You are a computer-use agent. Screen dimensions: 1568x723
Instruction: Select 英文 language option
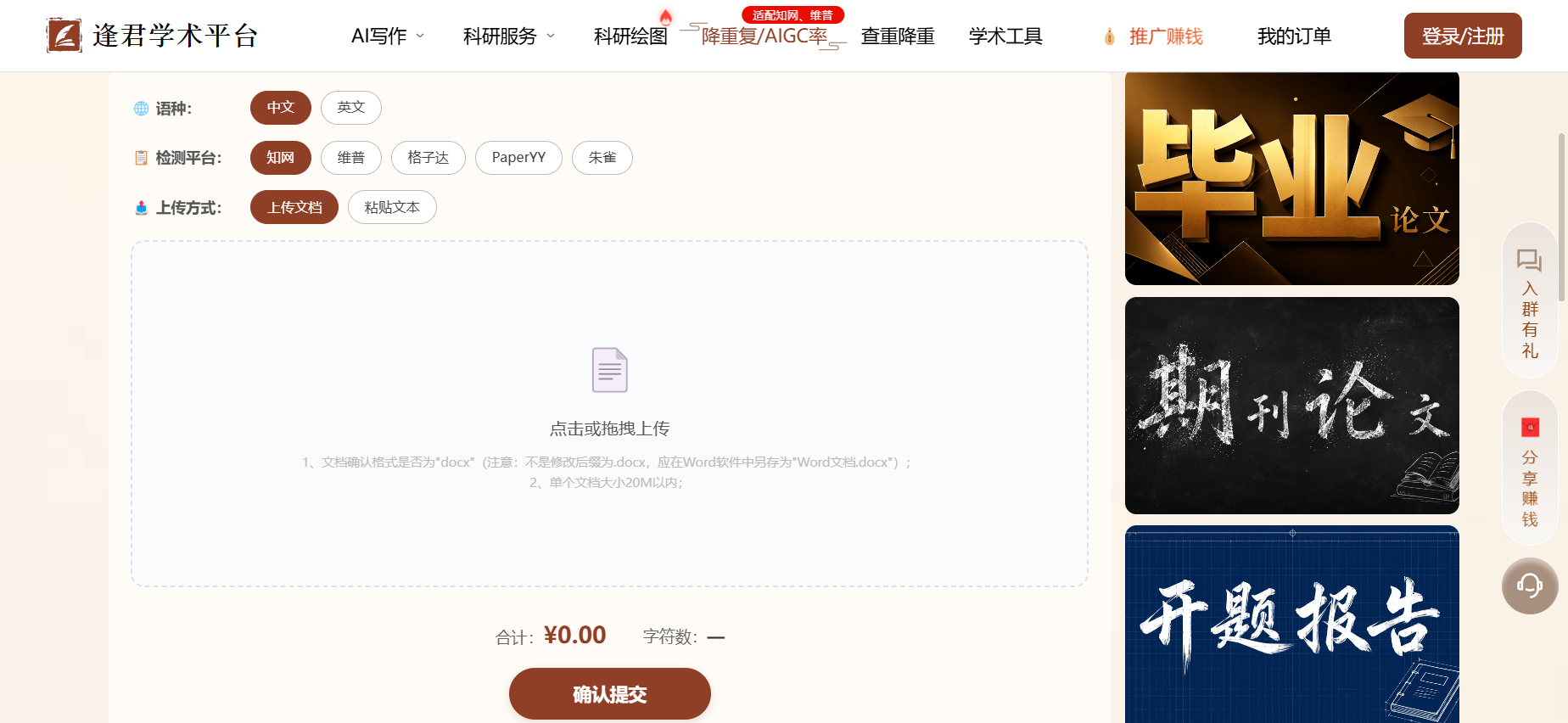351,108
